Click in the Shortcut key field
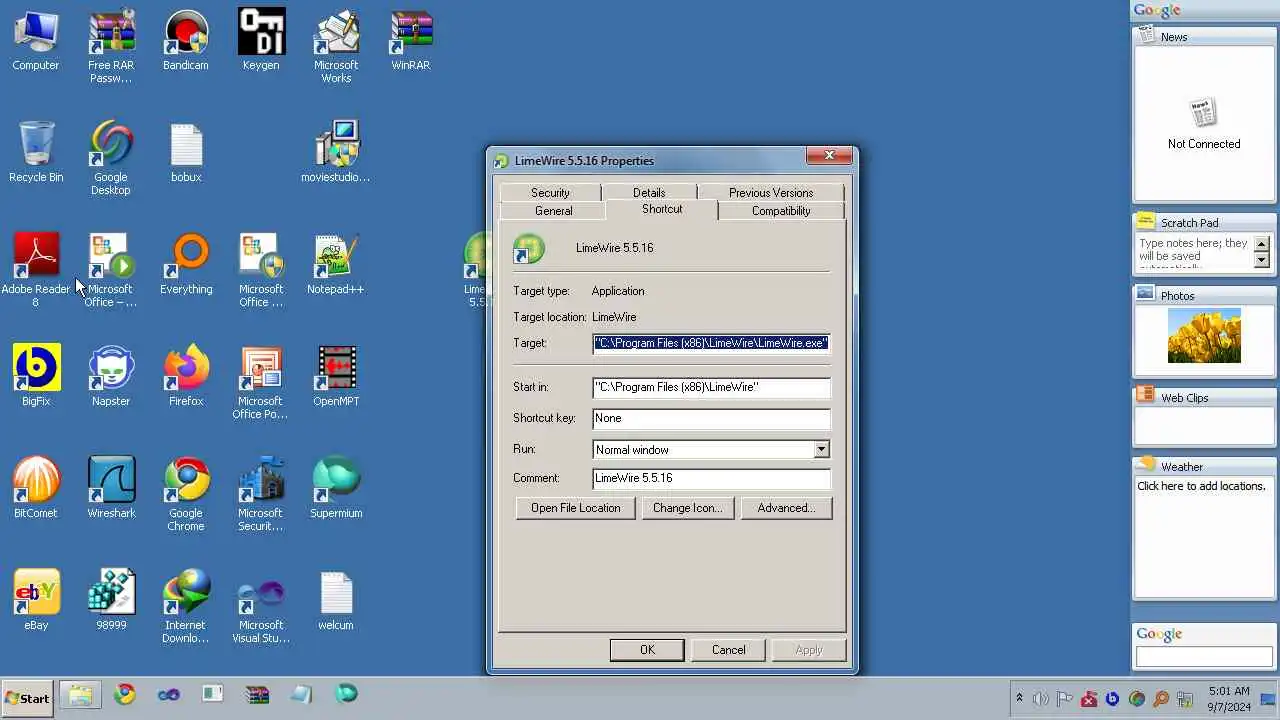Viewport: 1280px width, 720px height. 711,418
